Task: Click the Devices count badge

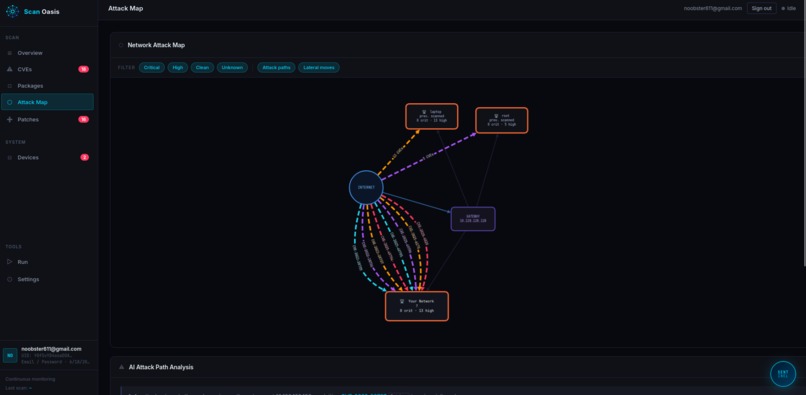Action: (84, 157)
